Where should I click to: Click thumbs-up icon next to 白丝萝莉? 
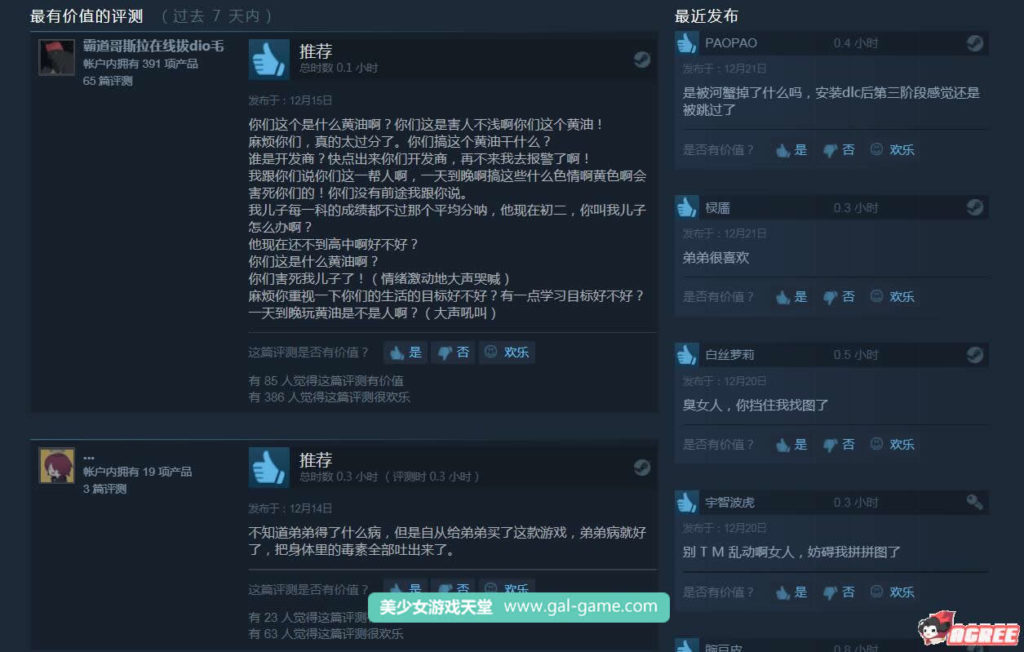tap(686, 355)
